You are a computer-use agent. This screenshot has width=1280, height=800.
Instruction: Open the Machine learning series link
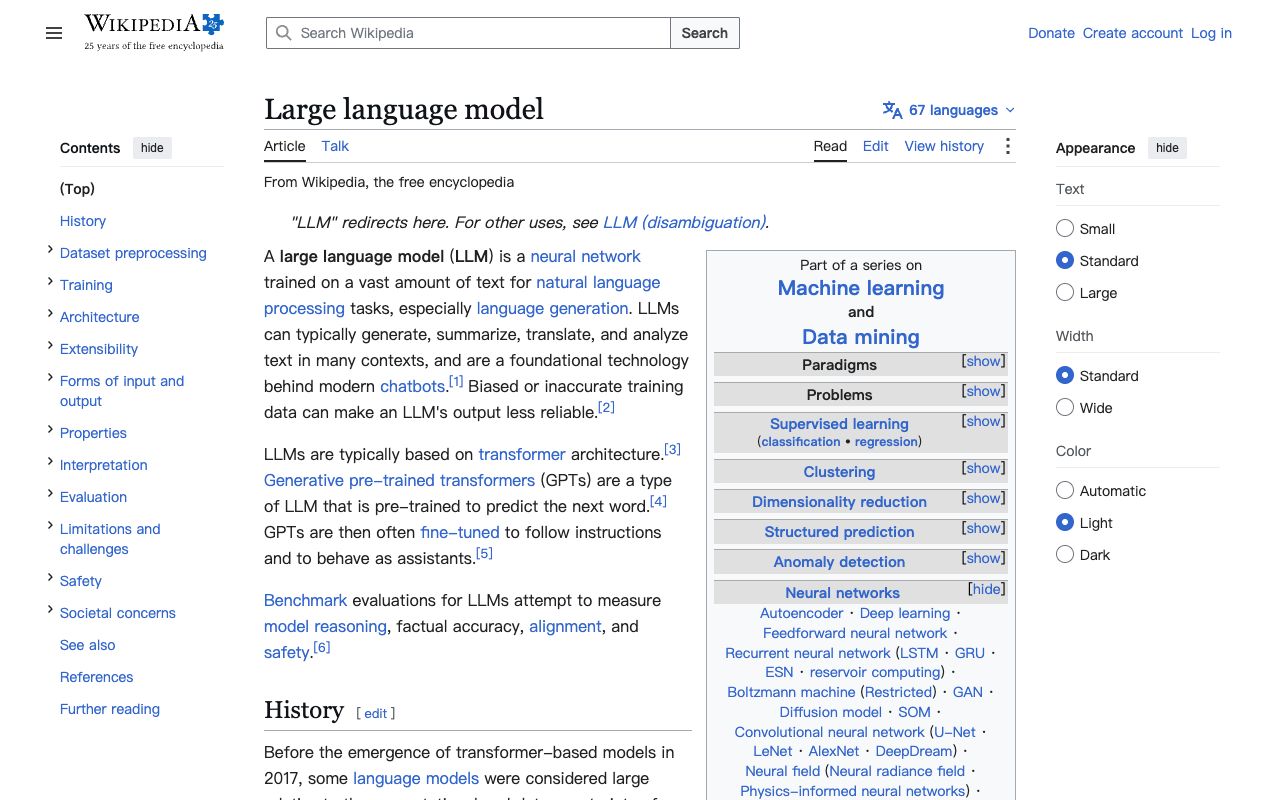click(861, 288)
